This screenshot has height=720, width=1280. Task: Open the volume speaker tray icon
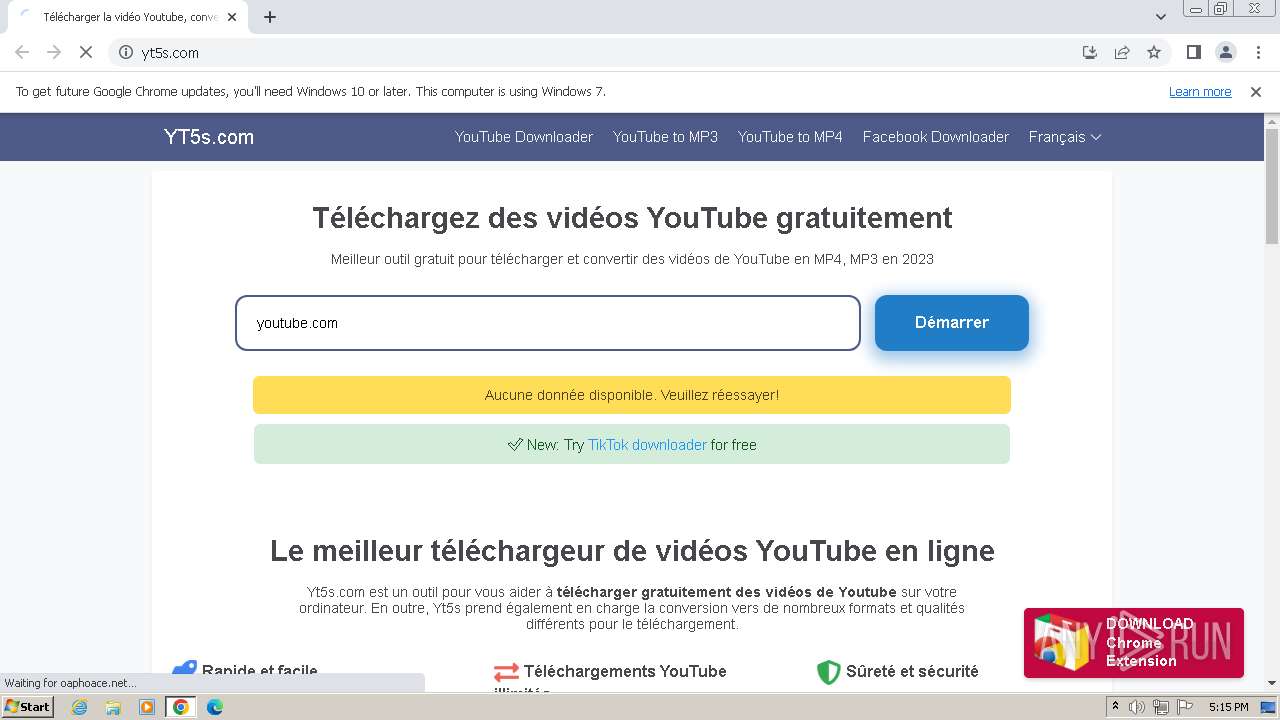click(x=1137, y=707)
